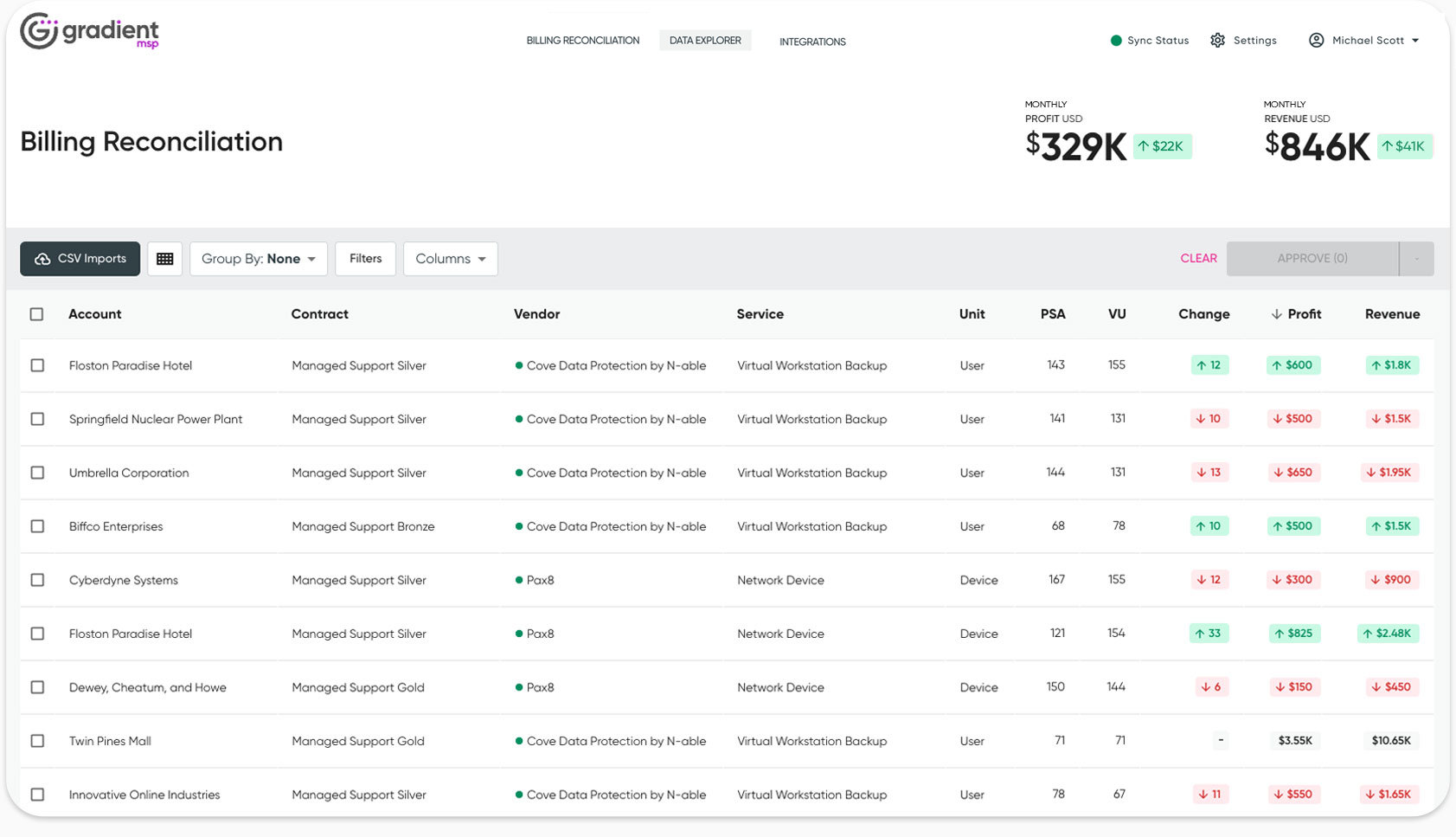Click the green change badge 33 in Floston Network Device row

[1209, 634]
